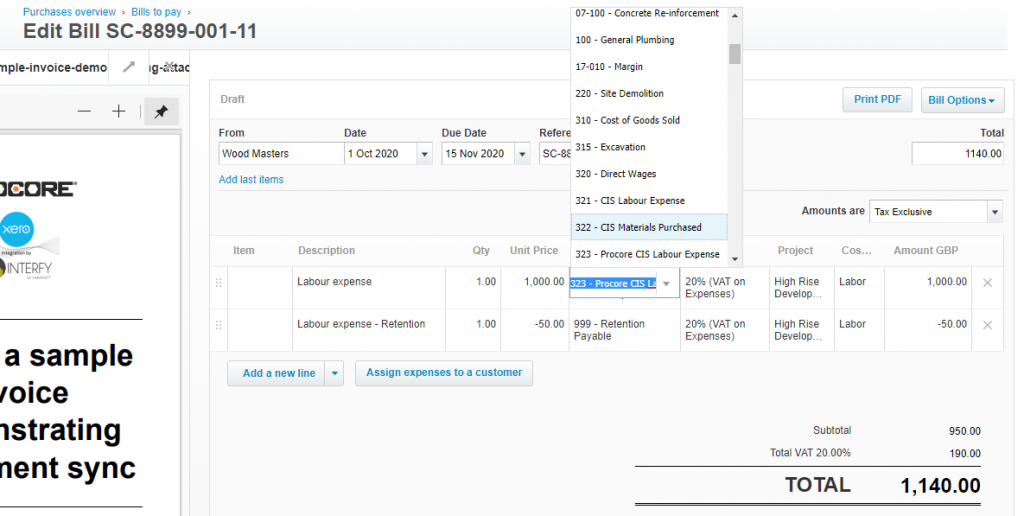Open the Bill Options menu

(962, 100)
